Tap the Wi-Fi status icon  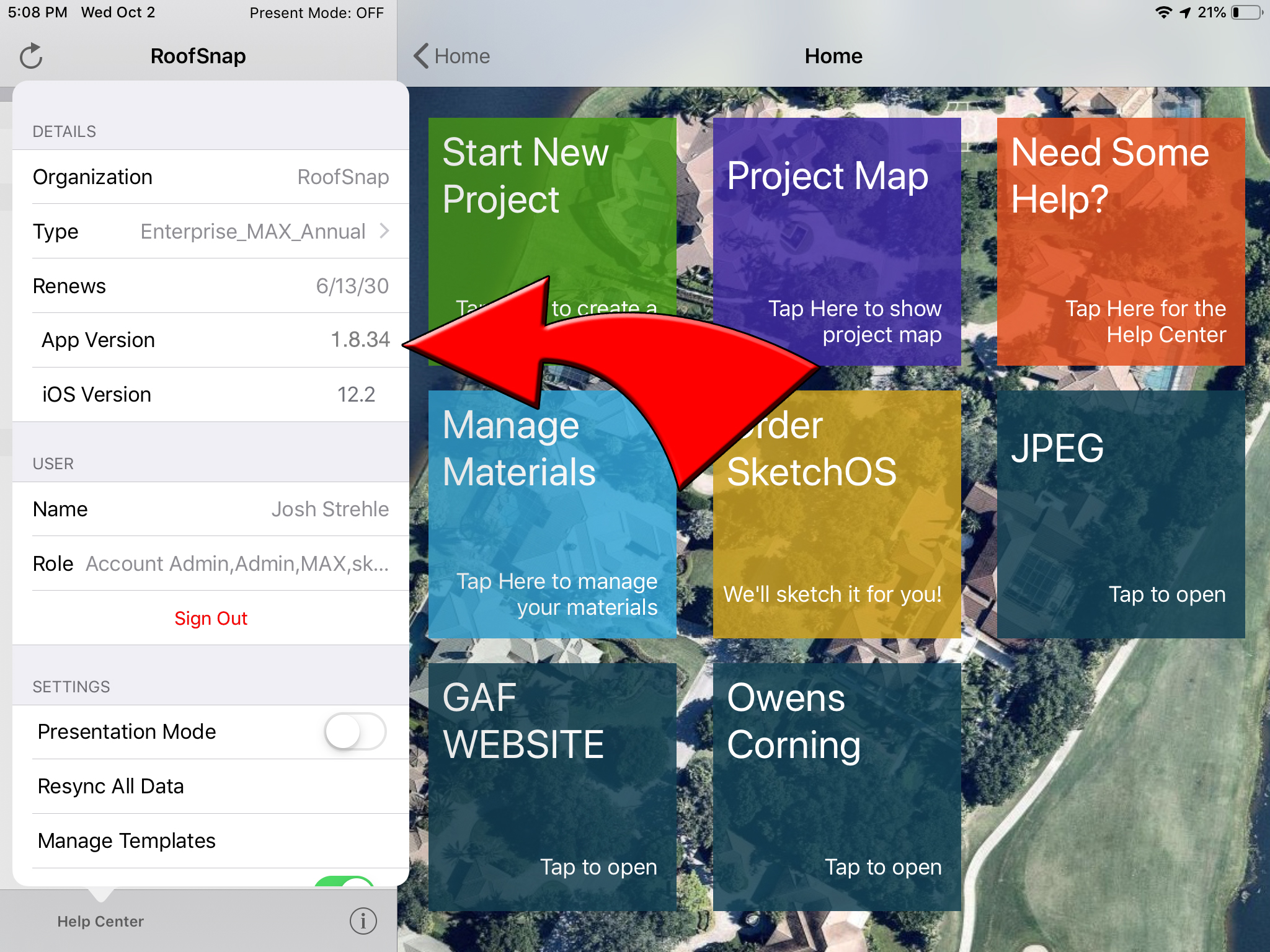point(1163,12)
